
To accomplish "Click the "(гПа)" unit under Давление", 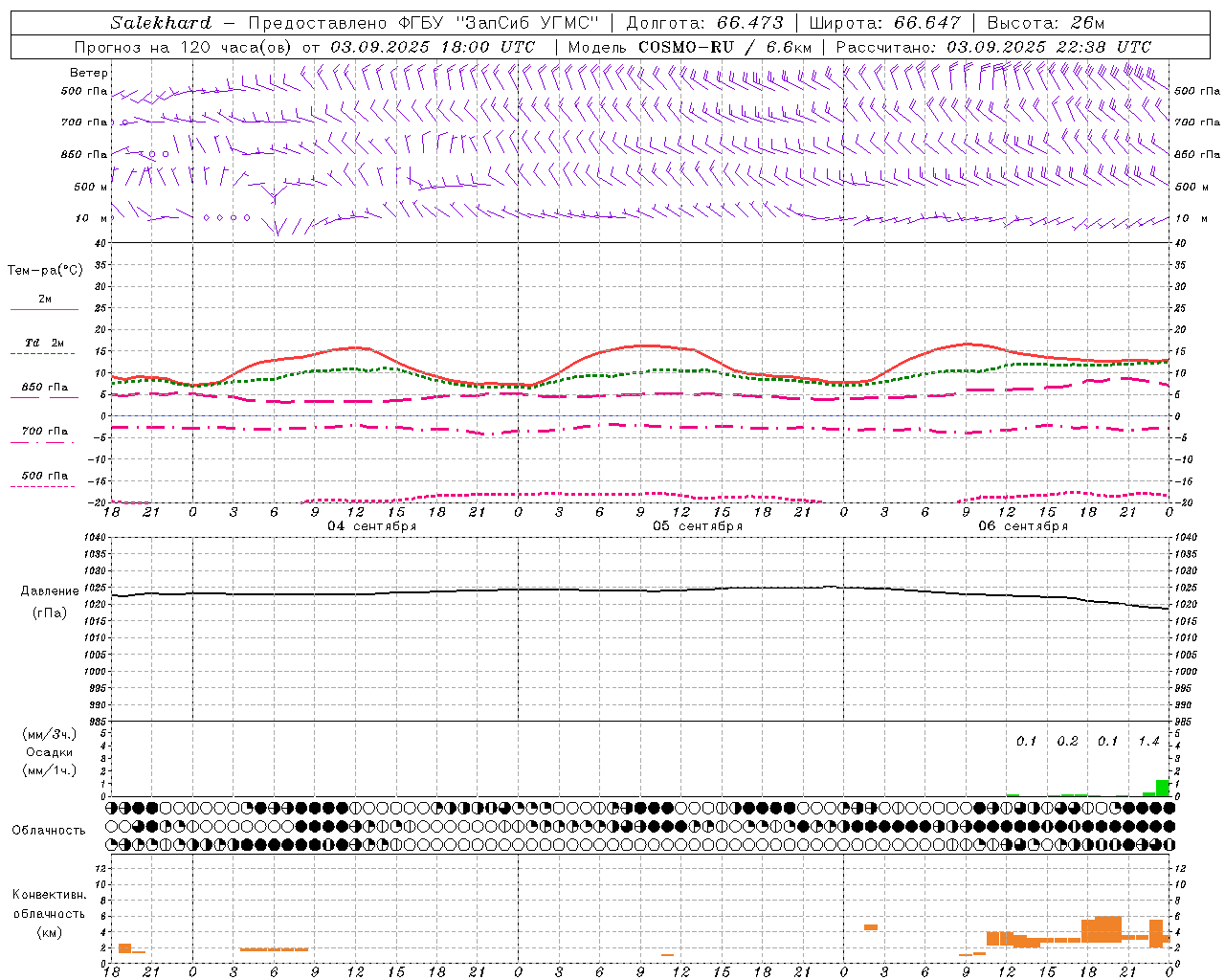I will pyautogui.click(x=50, y=613).
